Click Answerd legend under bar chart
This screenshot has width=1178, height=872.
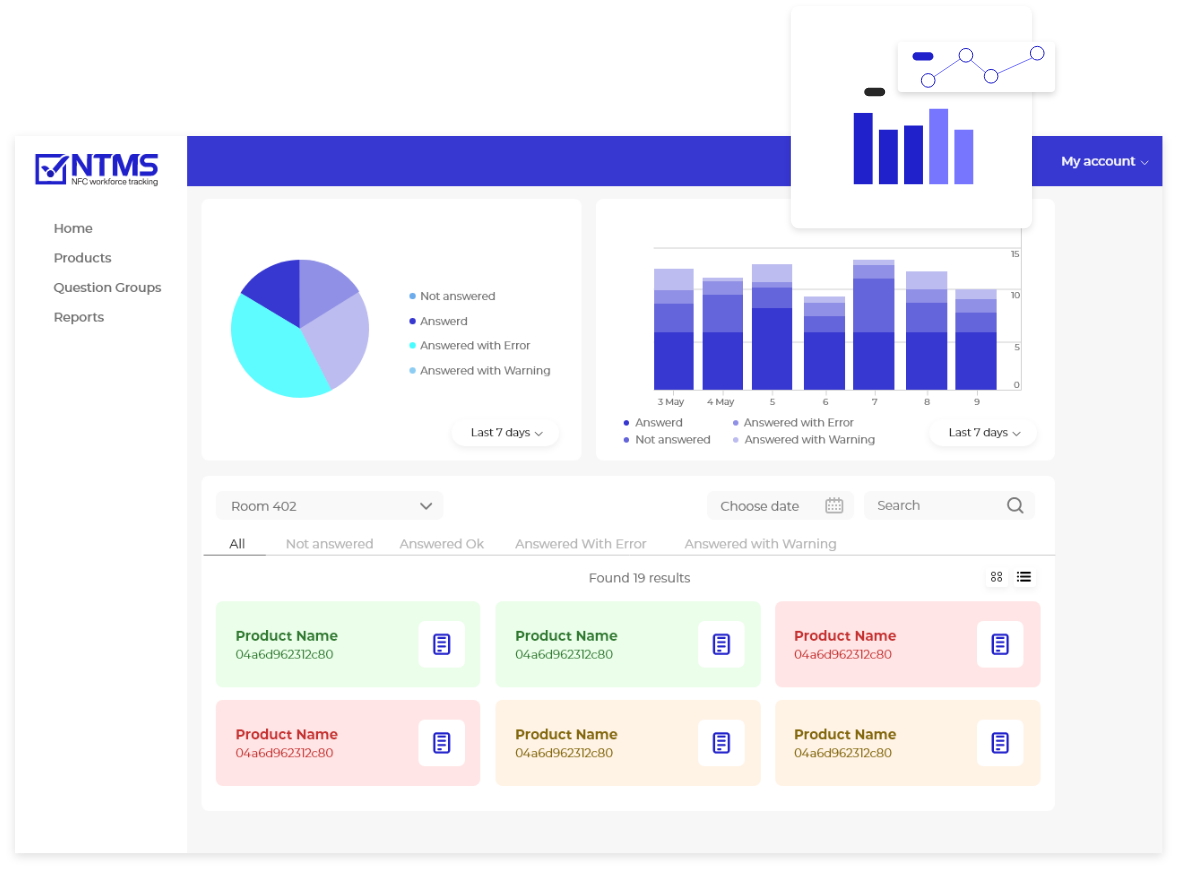tap(654, 423)
